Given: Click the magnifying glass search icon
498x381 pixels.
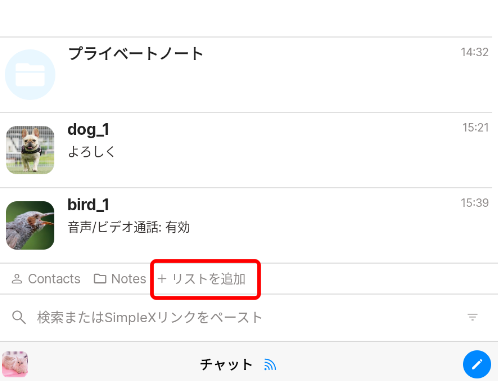Looking at the screenshot, I should 19,317.
